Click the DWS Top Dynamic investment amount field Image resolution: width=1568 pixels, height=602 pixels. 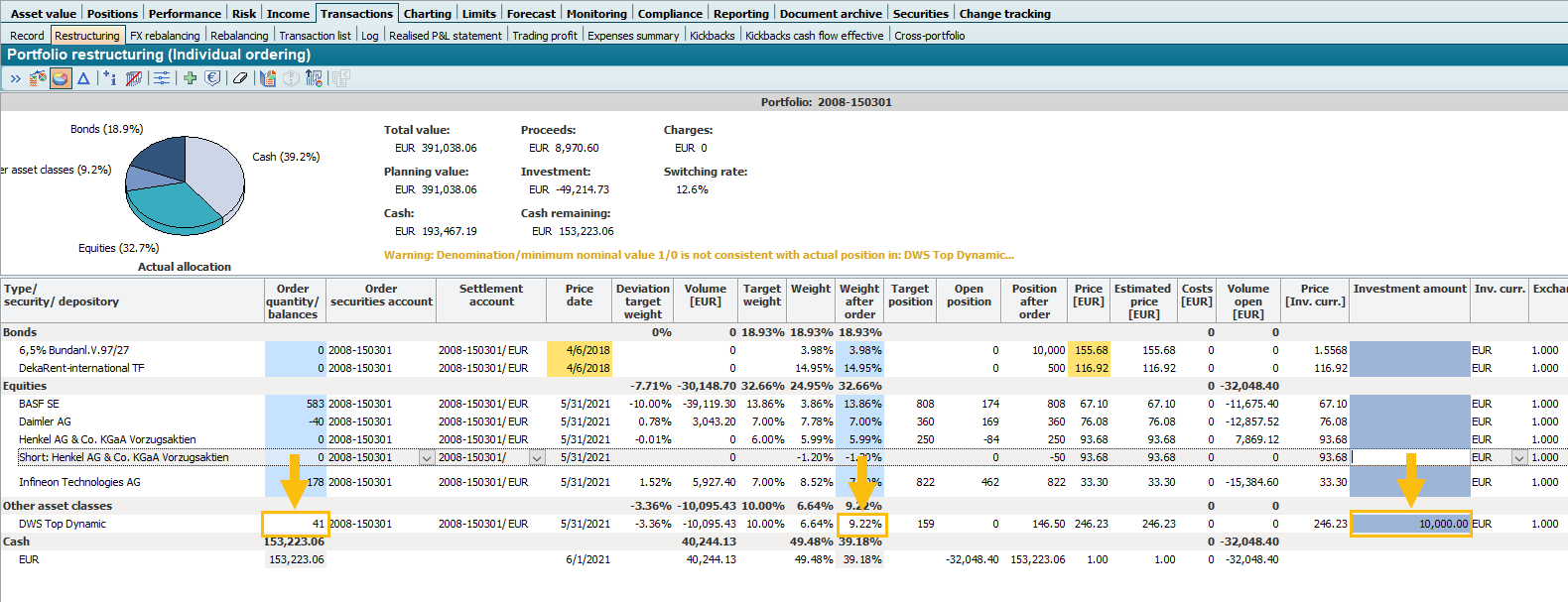point(1410,524)
